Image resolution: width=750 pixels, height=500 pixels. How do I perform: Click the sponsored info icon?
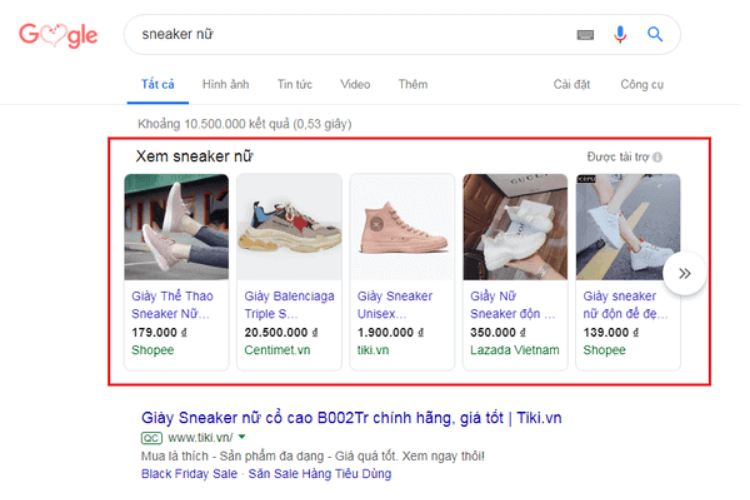click(x=658, y=157)
